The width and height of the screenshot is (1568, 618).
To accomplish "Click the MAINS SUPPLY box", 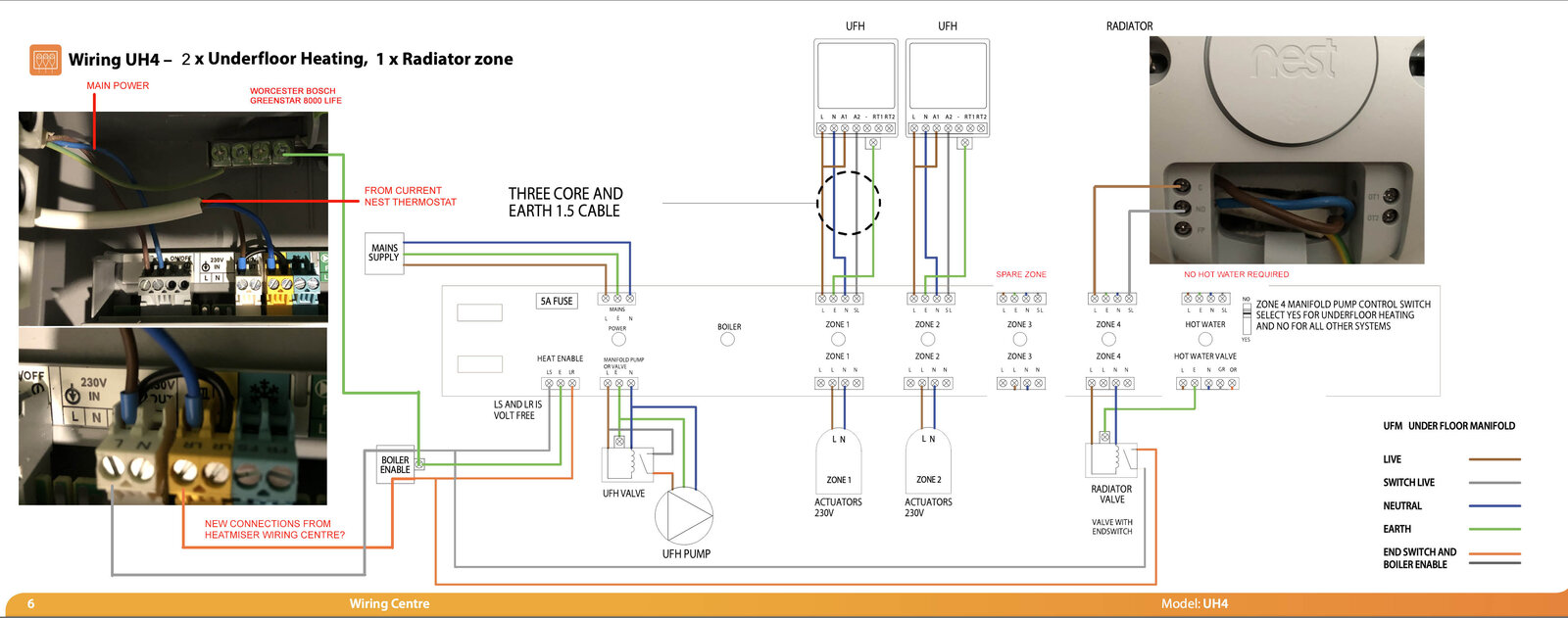I will pyautogui.click(x=384, y=253).
